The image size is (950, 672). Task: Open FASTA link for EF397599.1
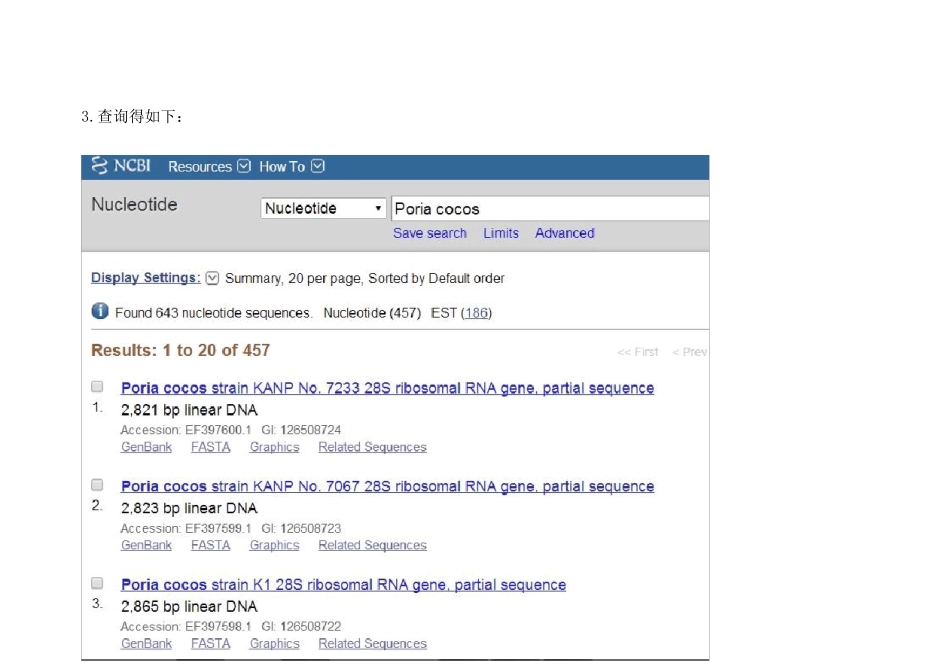point(211,545)
